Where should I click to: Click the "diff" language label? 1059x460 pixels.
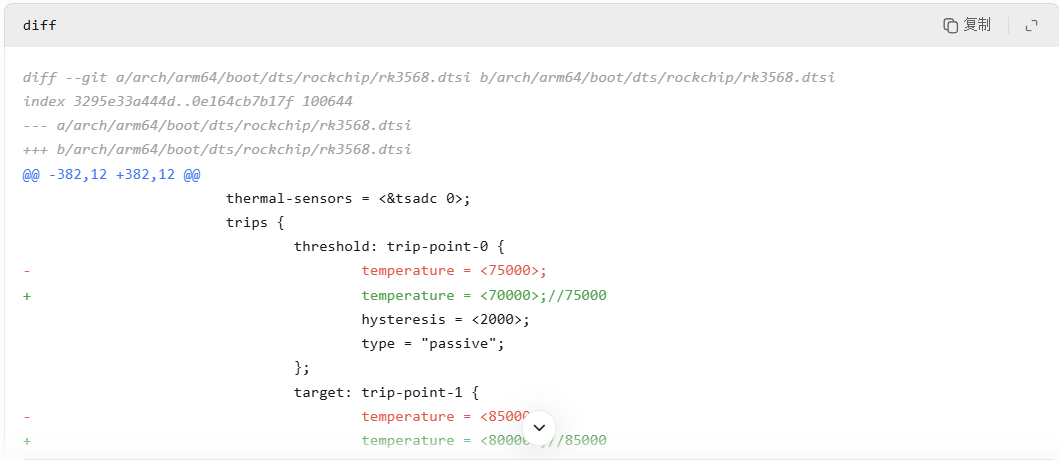tap(40, 25)
